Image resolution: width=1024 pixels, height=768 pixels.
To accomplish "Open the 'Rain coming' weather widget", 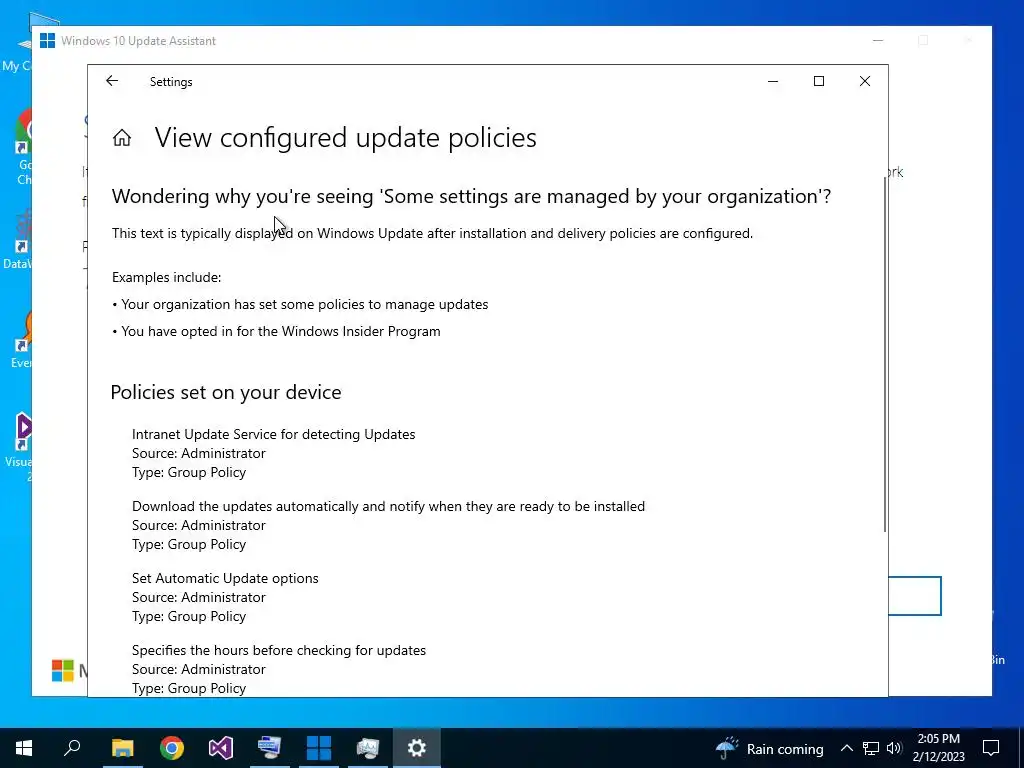I will point(769,748).
